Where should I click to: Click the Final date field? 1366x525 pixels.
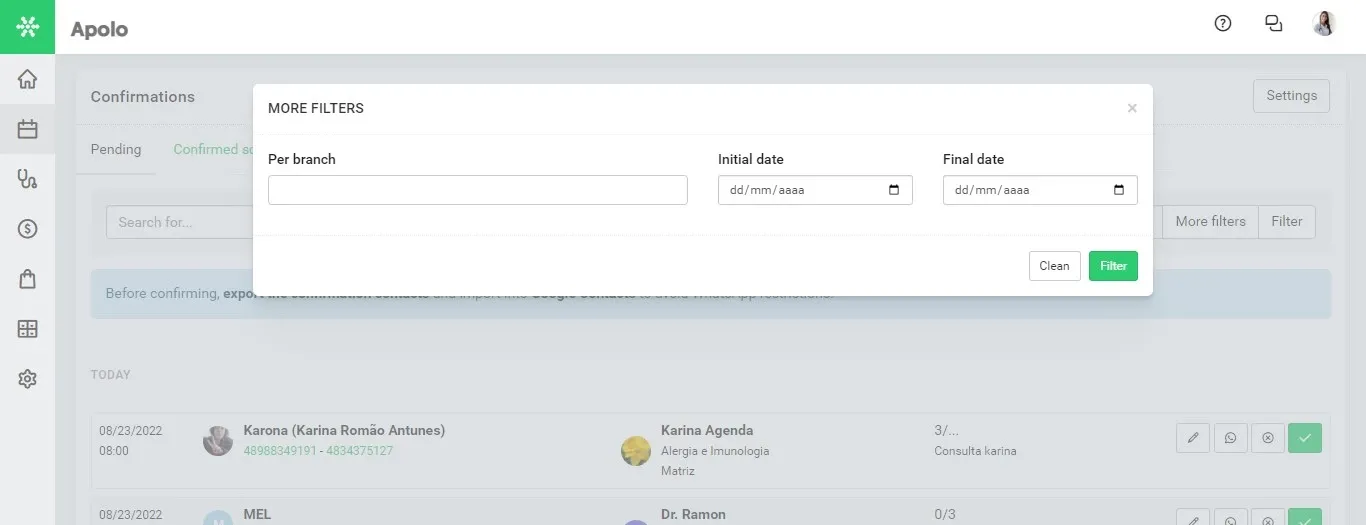pos(1040,190)
